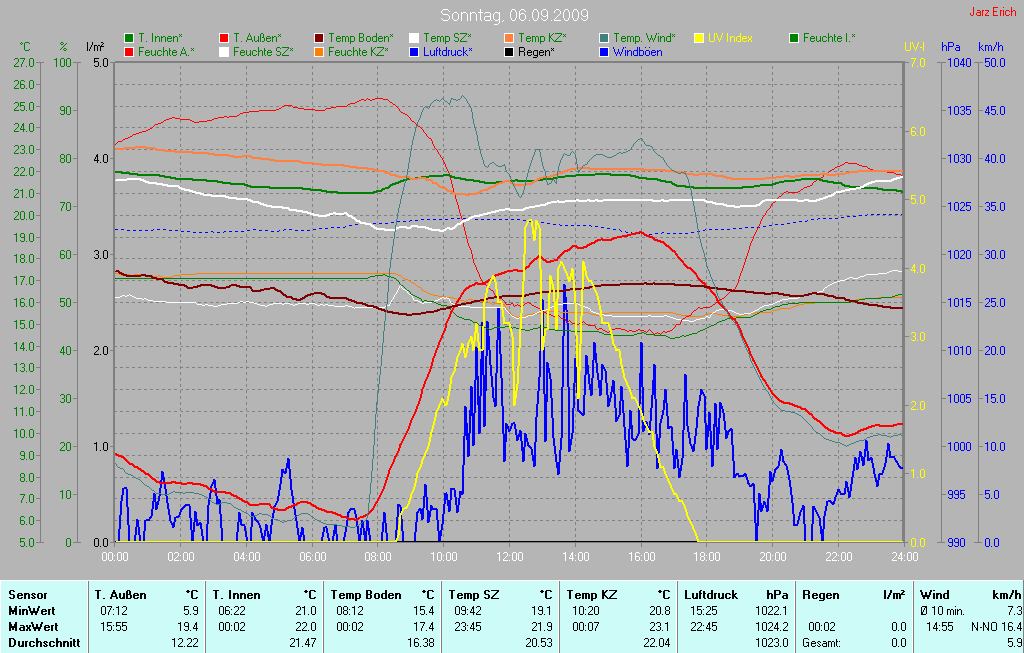
Task: Click the blue Luftdruck legend swatch
Action: [x=414, y=52]
